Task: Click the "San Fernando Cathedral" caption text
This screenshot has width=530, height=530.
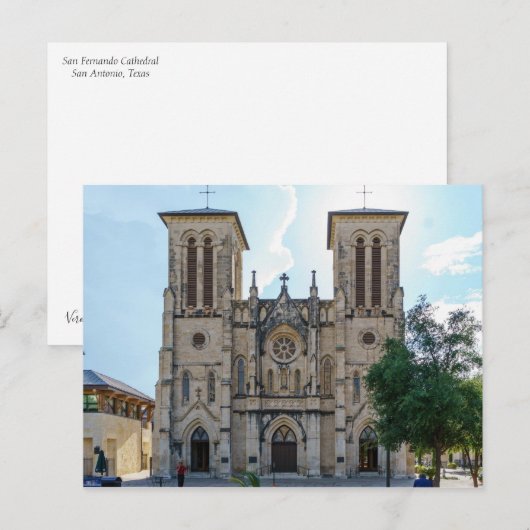Action: [111, 61]
